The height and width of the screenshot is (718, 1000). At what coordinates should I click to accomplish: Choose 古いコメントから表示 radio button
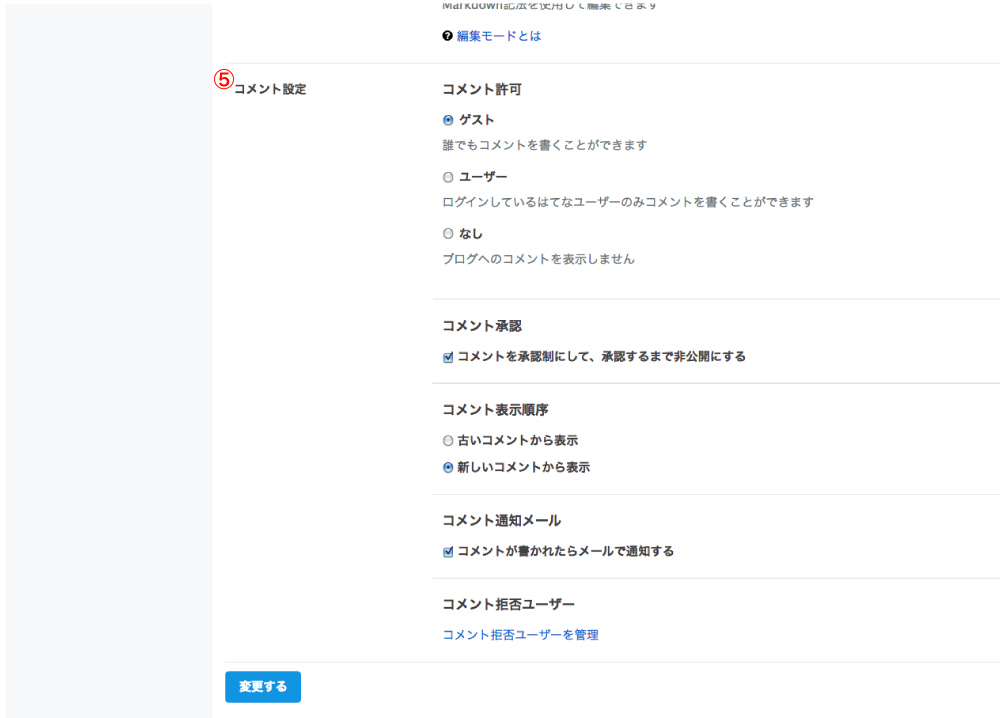[448, 441]
